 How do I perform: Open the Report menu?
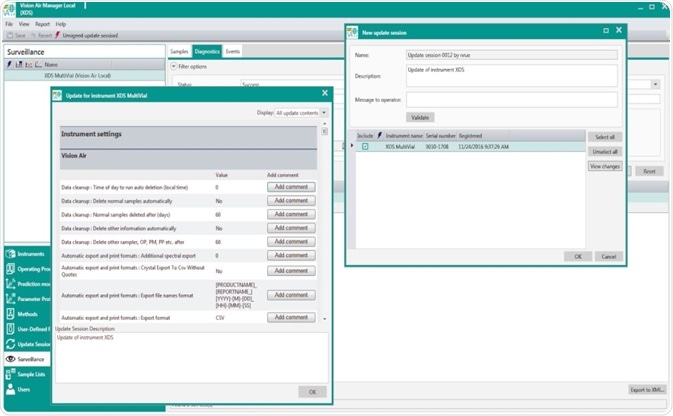(x=42, y=24)
